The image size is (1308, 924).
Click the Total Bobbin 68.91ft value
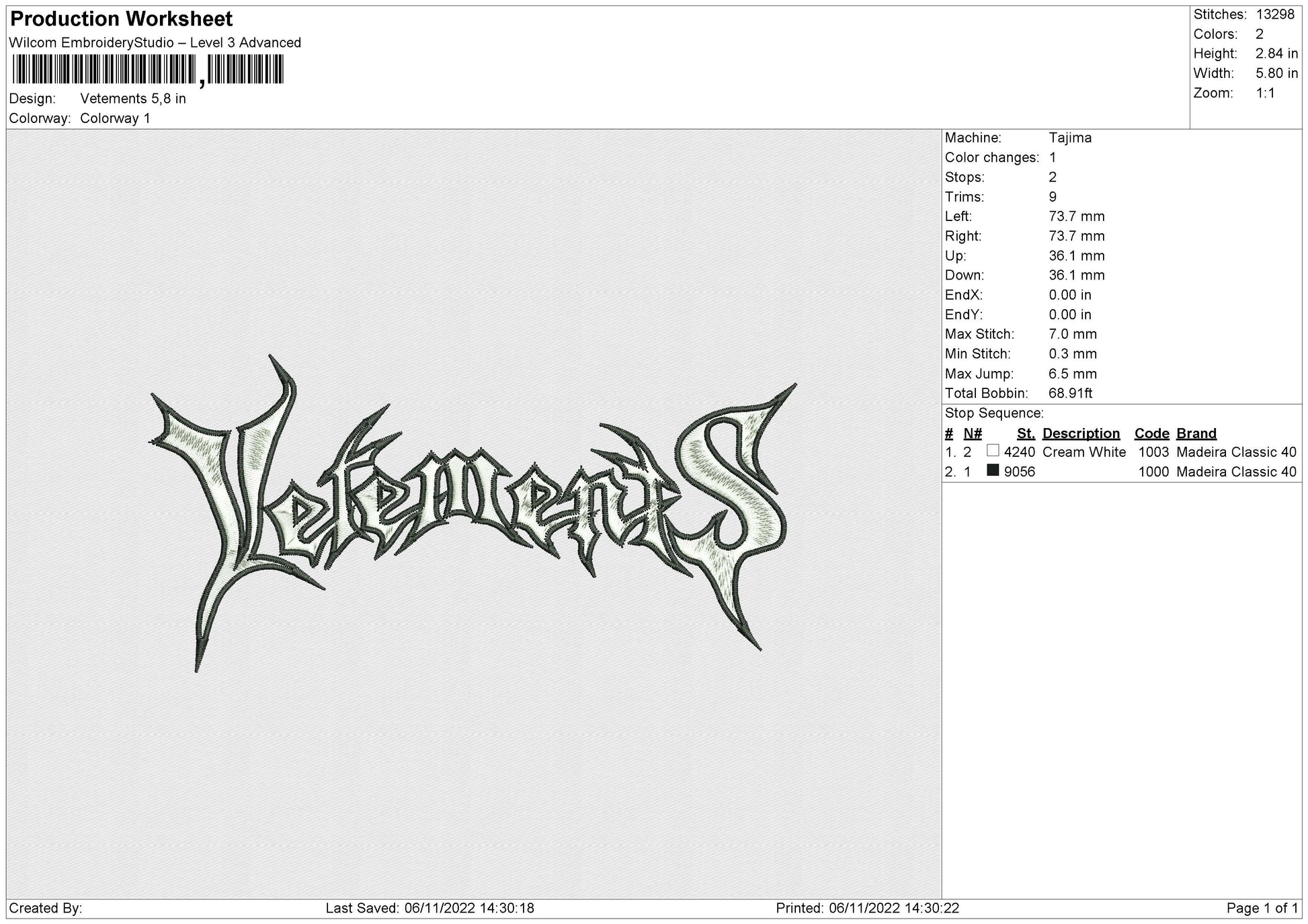point(1070,394)
